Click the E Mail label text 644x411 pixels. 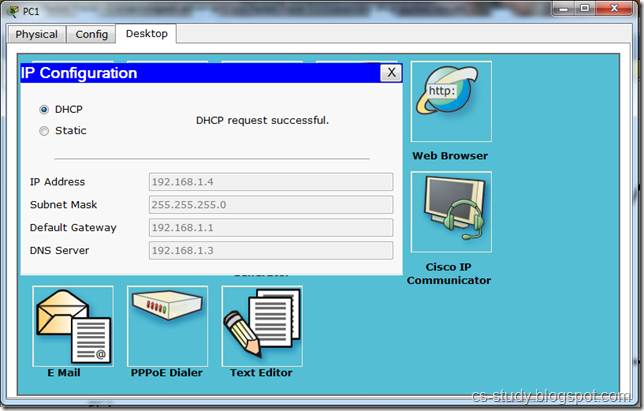[x=64, y=373]
